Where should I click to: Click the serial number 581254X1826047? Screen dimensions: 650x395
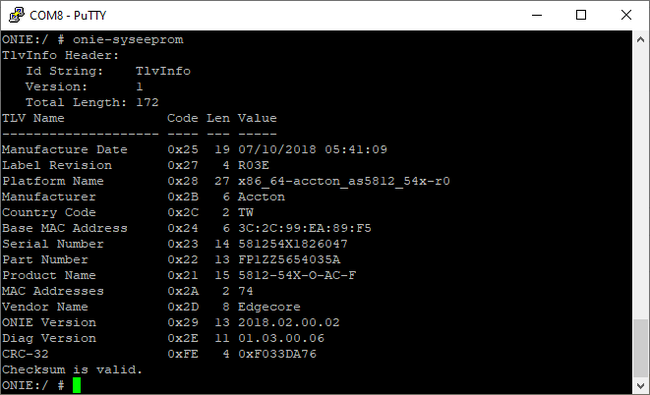pyautogui.click(x=293, y=244)
